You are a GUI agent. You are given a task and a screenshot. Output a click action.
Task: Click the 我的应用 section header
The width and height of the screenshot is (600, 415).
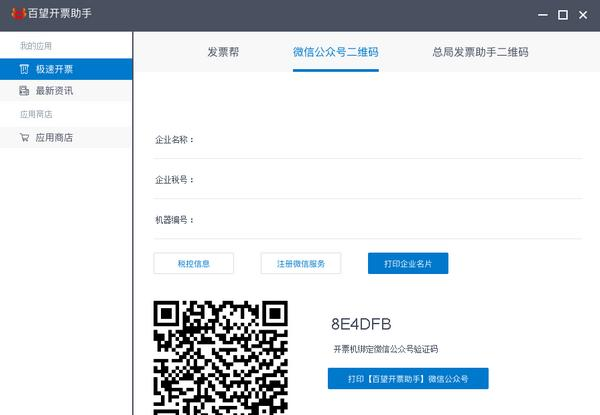click(36, 46)
